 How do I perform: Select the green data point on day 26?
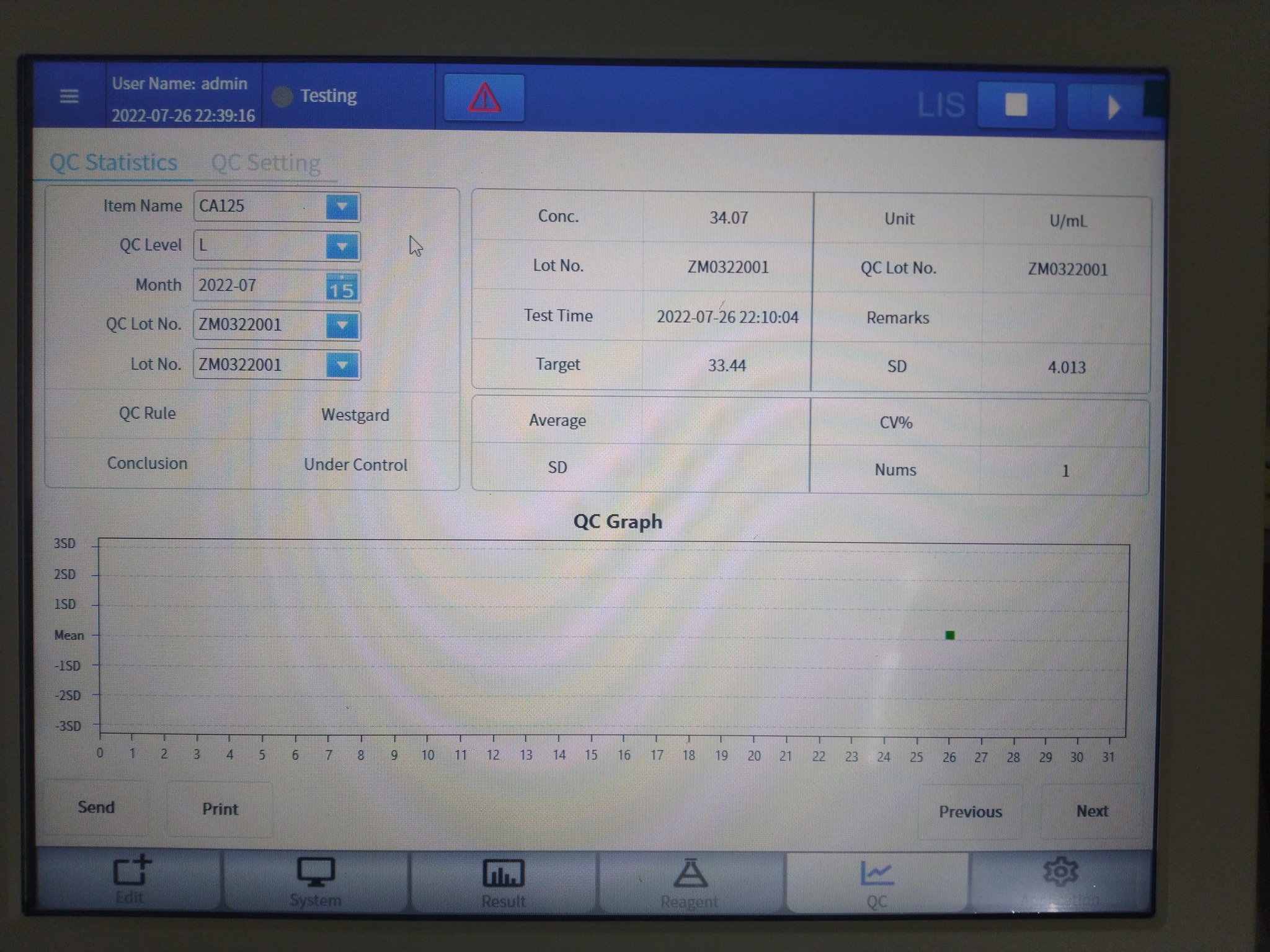tap(949, 635)
